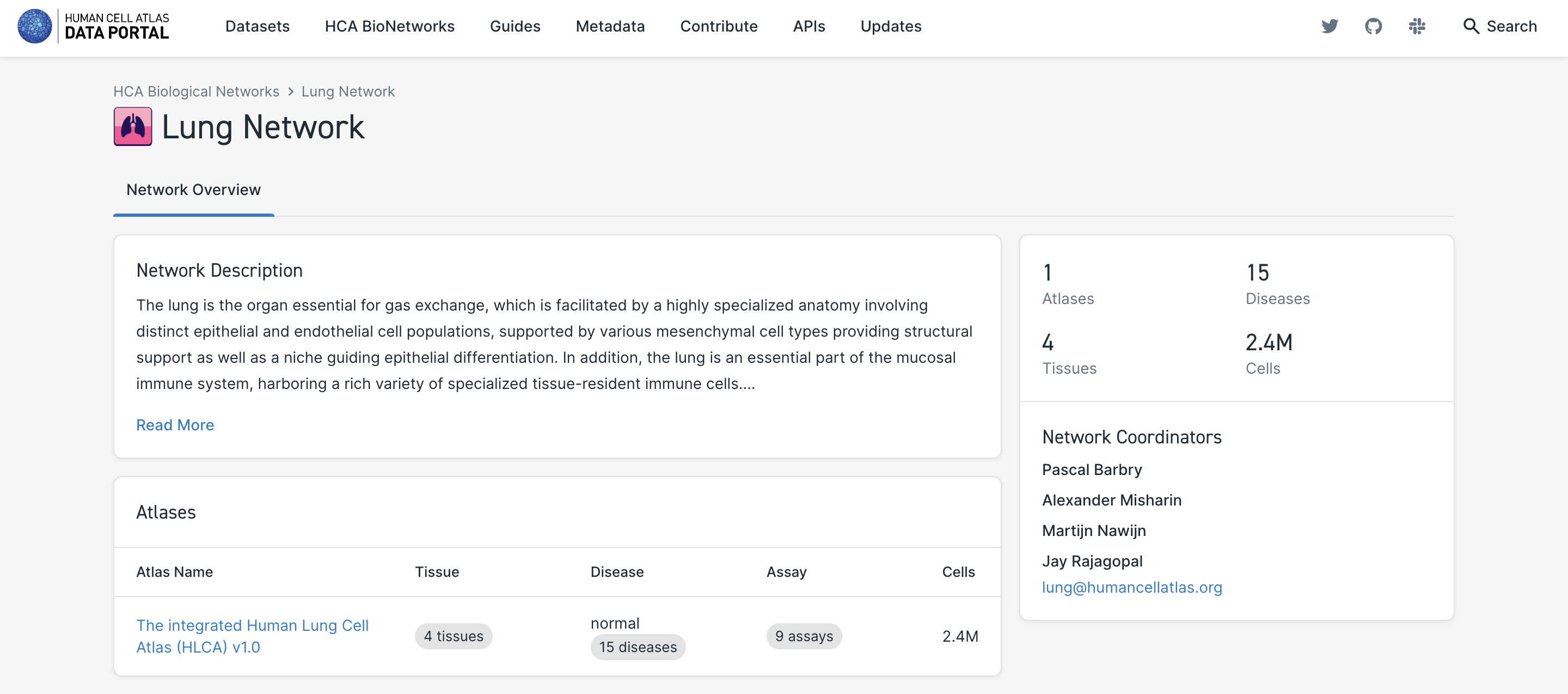Open the GitHub icon link
Image resolution: width=1568 pixels, height=694 pixels.
click(x=1373, y=26)
